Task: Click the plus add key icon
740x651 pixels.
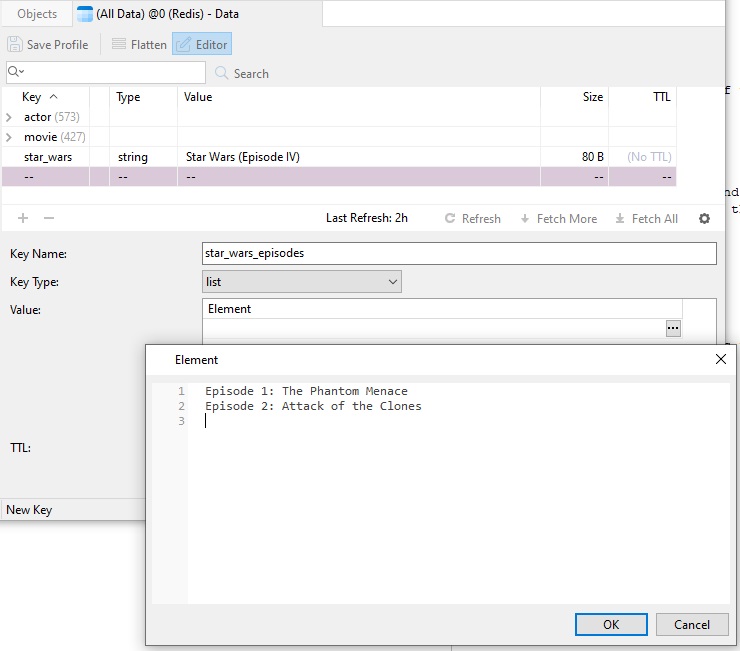Action: pos(23,218)
